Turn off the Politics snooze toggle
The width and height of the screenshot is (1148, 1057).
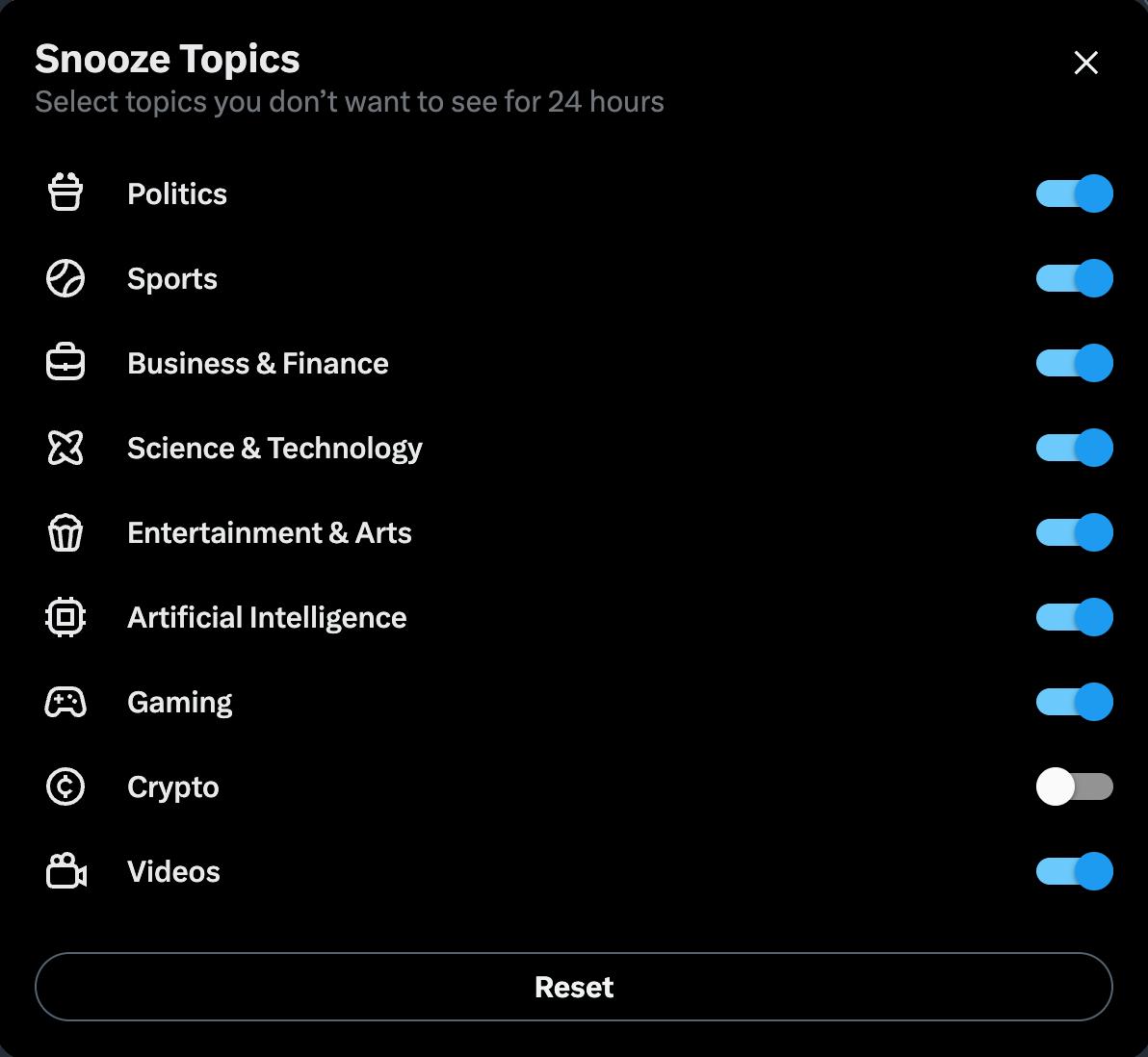1074,193
